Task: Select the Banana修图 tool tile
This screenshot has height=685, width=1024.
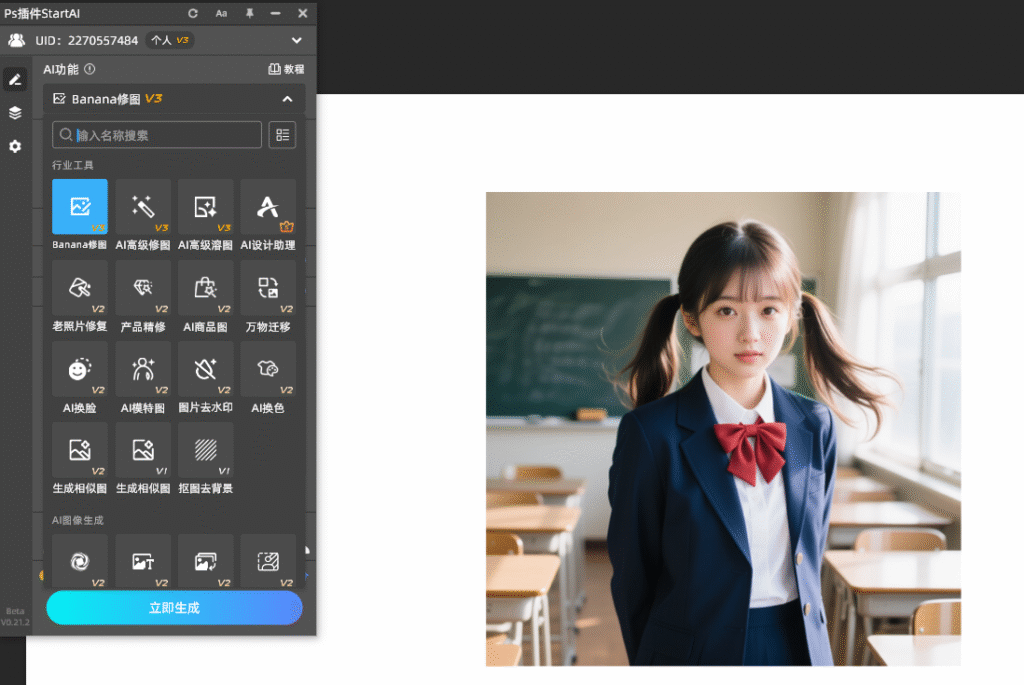Action: pyautogui.click(x=80, y=207)
